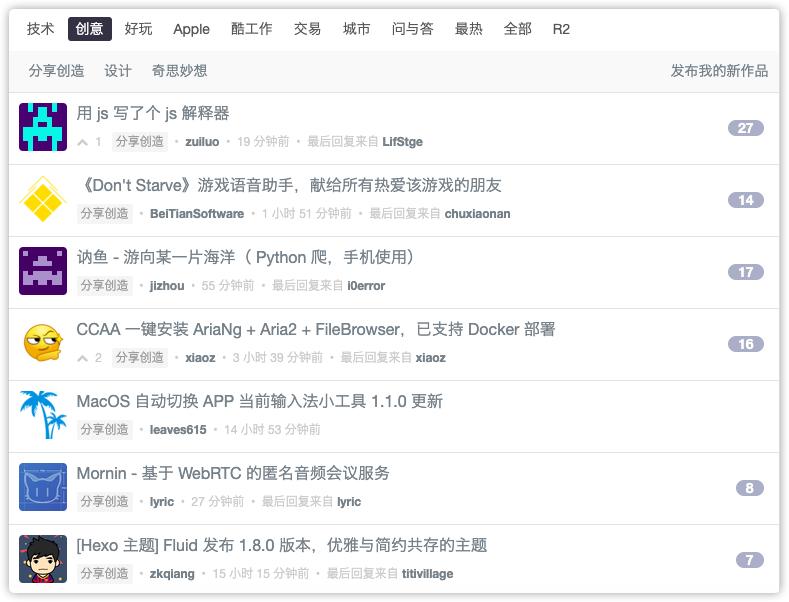This screenshot has height=602, width=789.
Task: Open last replier LifStge profile
Action: (403, 142)
